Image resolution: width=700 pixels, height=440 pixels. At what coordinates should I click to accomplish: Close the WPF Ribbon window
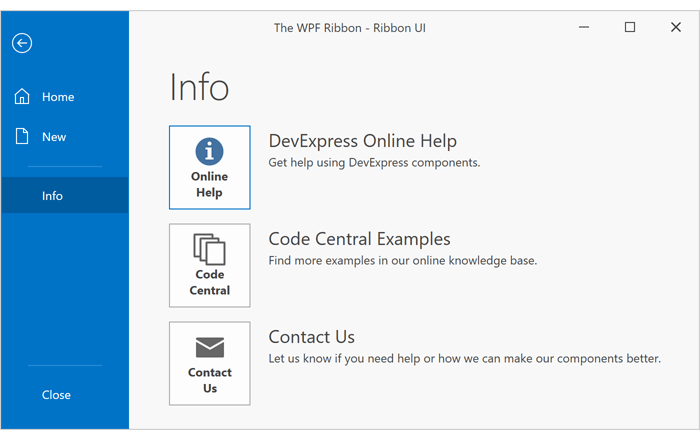676,27
